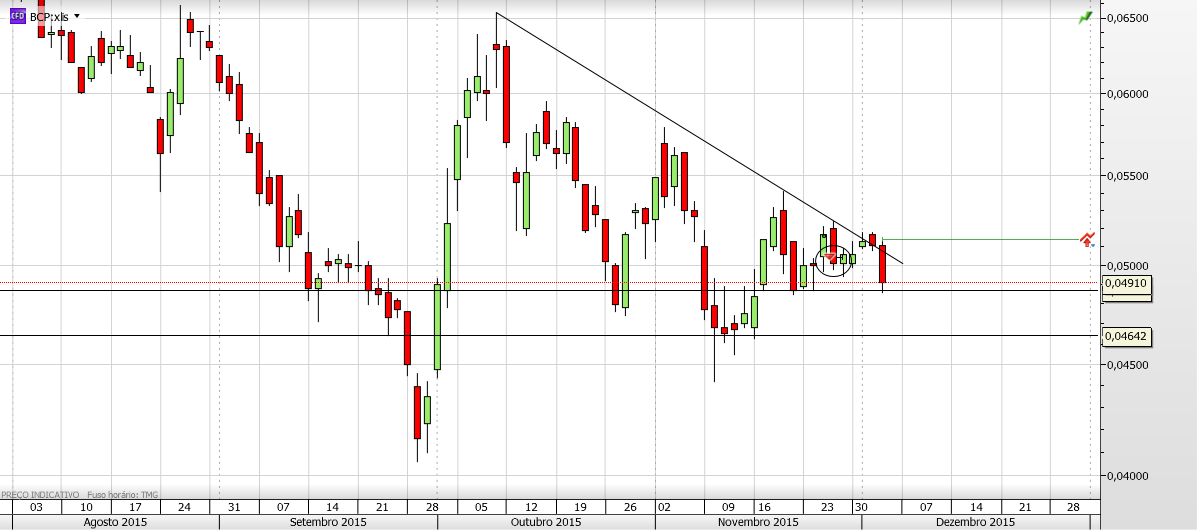Click the 31 date label on the time axis
The height and width of the screenshot is (530, 1197).
pyautogui.click(x=234, y=507)
